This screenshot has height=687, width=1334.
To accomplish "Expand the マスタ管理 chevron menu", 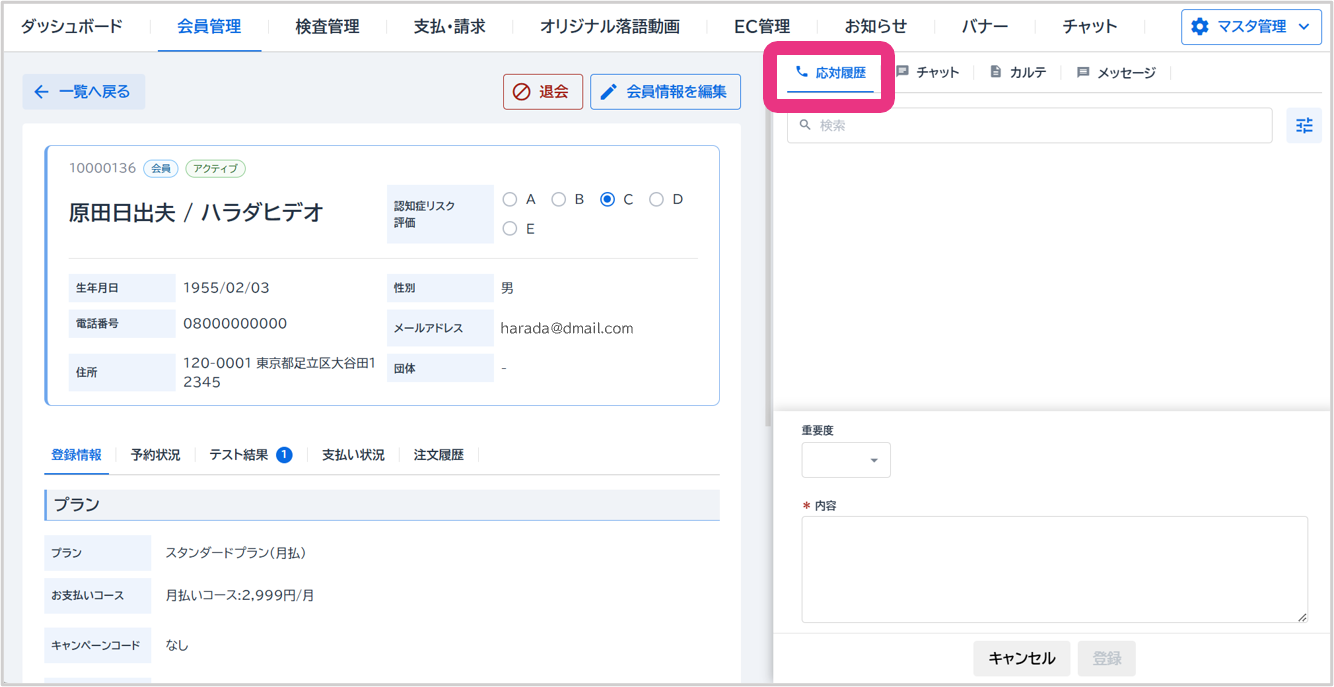I will pyautogui.click(x=1303, y=27).
